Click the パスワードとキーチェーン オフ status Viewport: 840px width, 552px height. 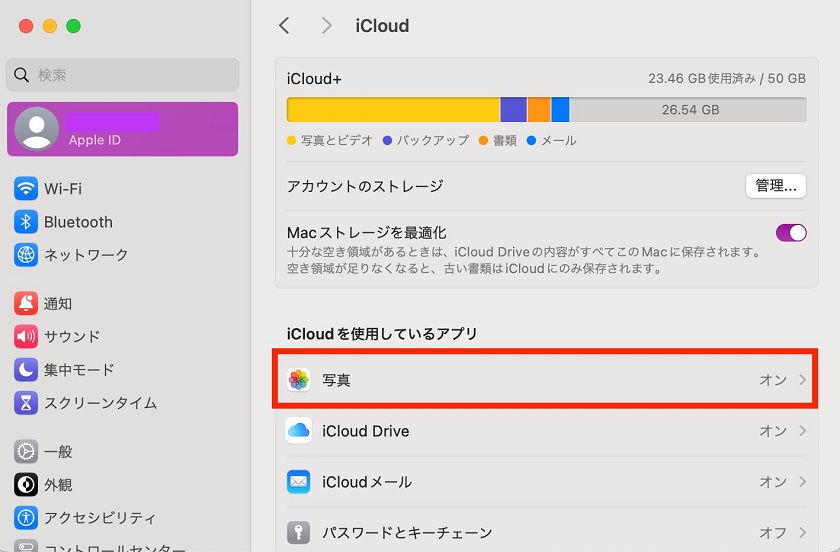point(772,533)
